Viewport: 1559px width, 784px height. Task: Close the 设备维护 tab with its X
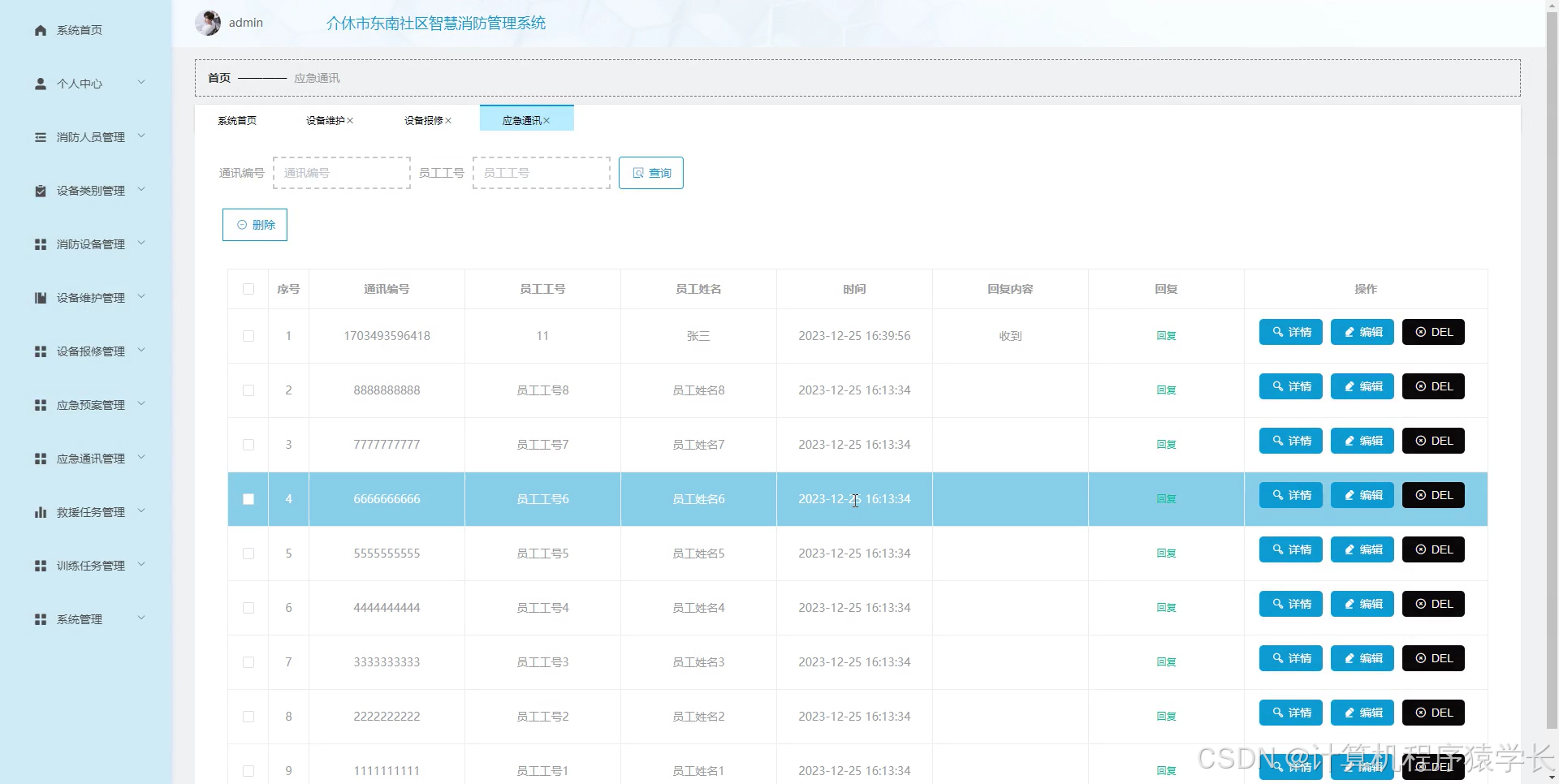(350, 120)
